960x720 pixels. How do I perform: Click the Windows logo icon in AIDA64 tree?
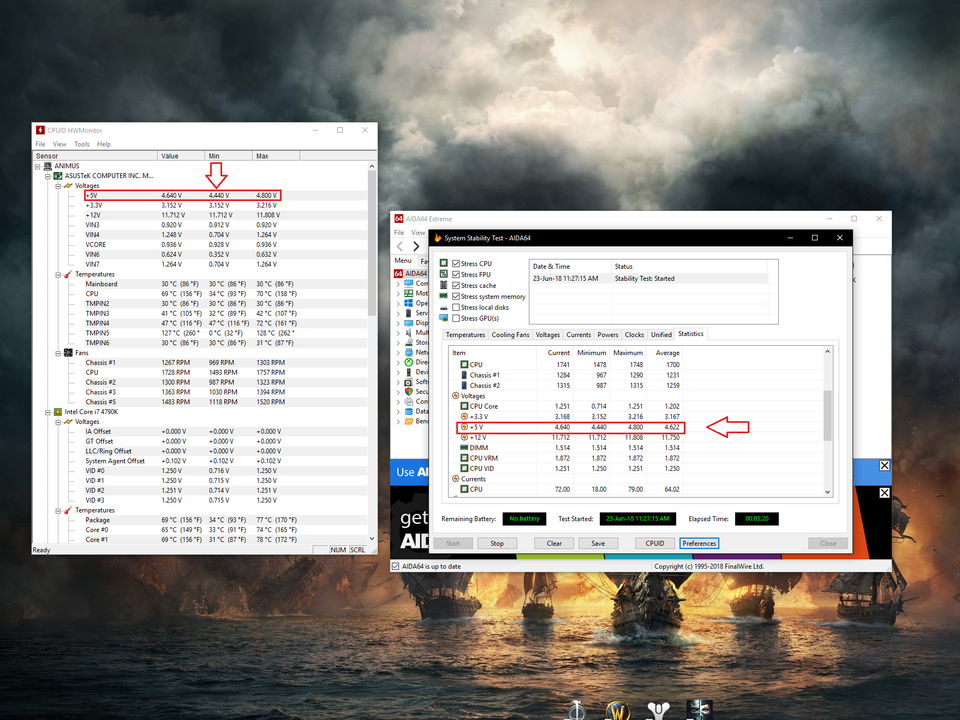(408, 303)
